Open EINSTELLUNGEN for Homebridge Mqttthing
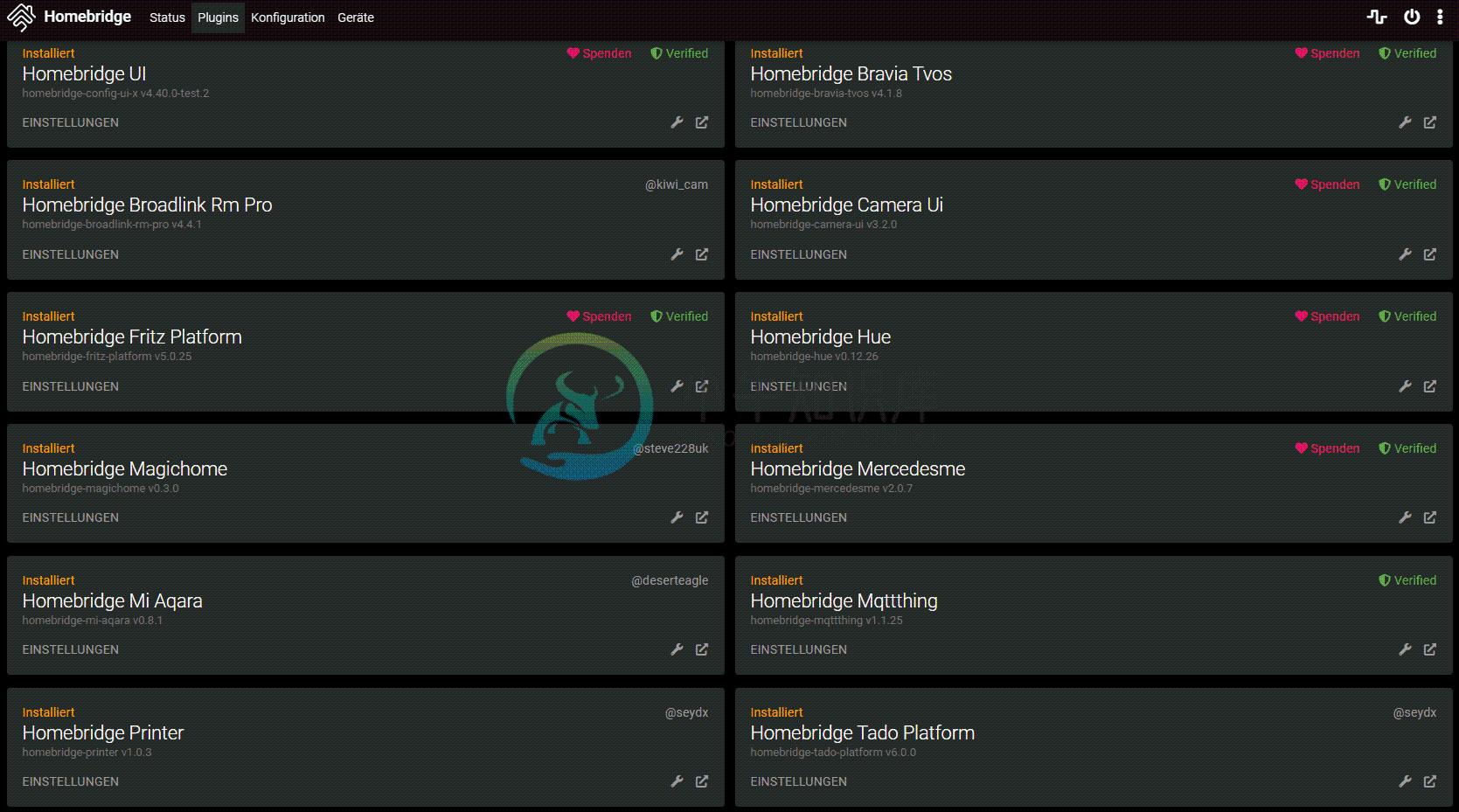 click(x=799, y=649)
